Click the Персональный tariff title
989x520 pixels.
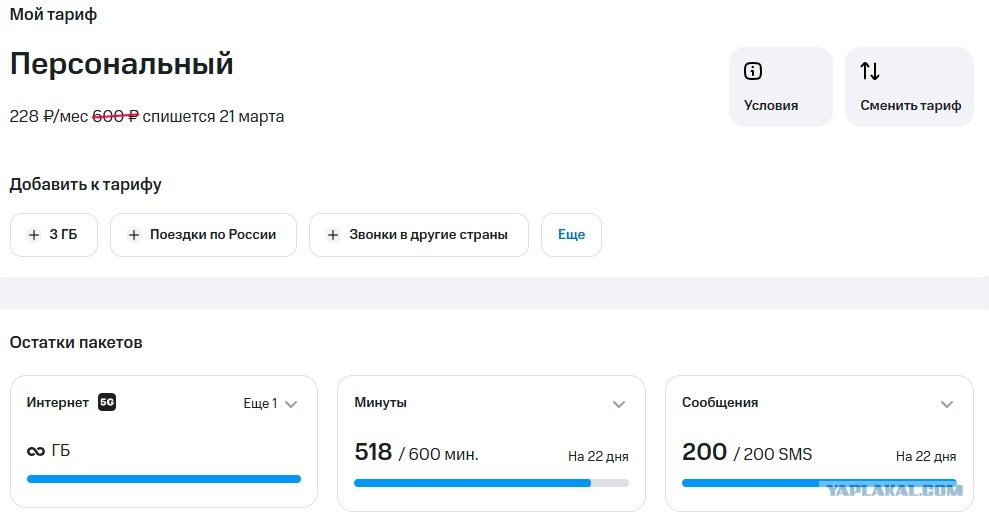(122, 64)
